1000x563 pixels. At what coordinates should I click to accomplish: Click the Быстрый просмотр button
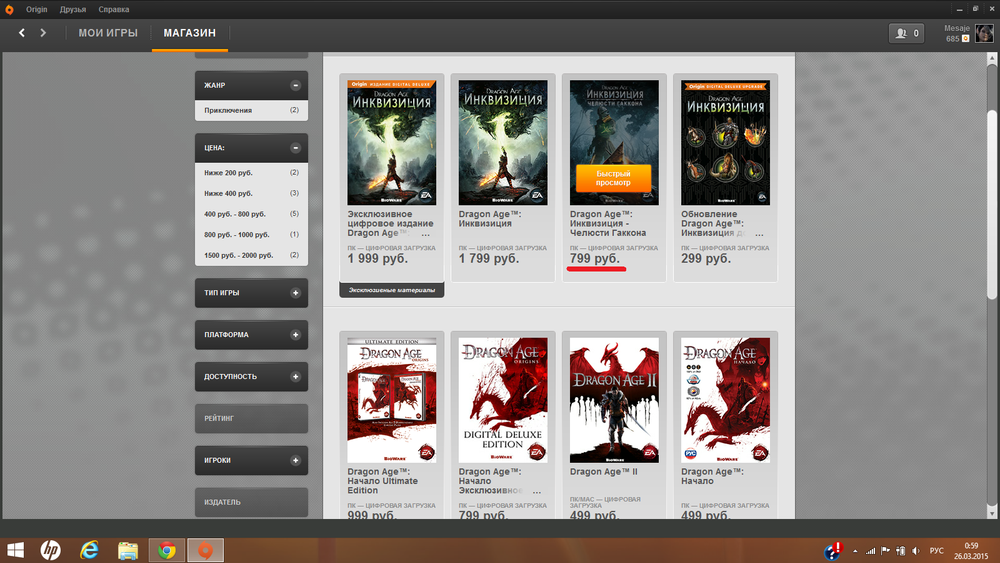pyautogui.click(x=614, y=178)
